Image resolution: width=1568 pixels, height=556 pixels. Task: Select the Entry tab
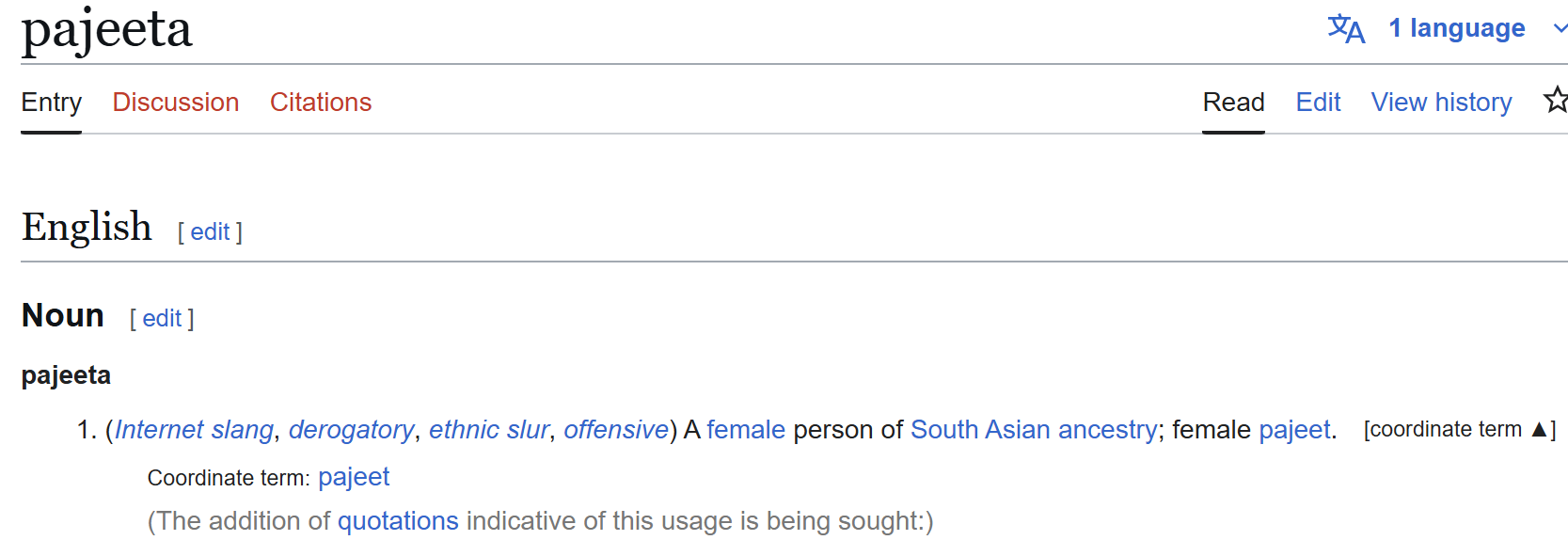[52, 103]
